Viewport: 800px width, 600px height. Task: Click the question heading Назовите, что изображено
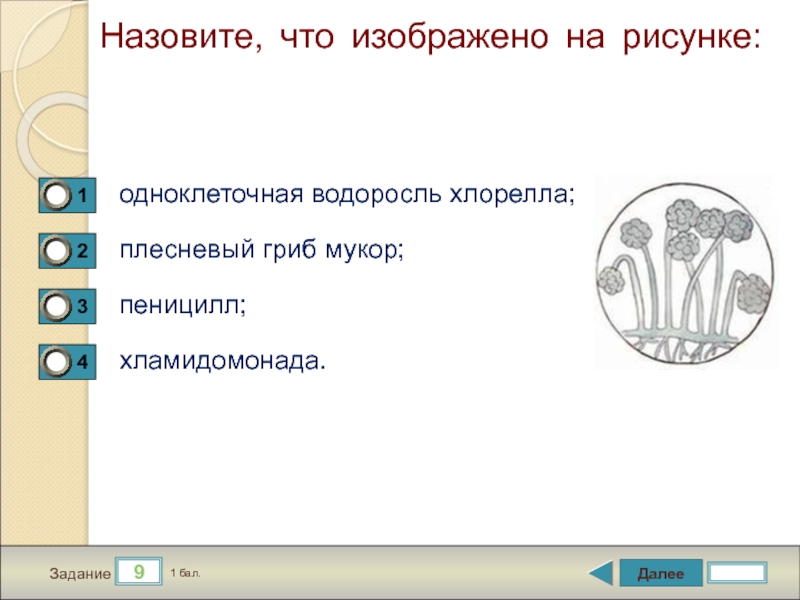[x=431, y=37]
